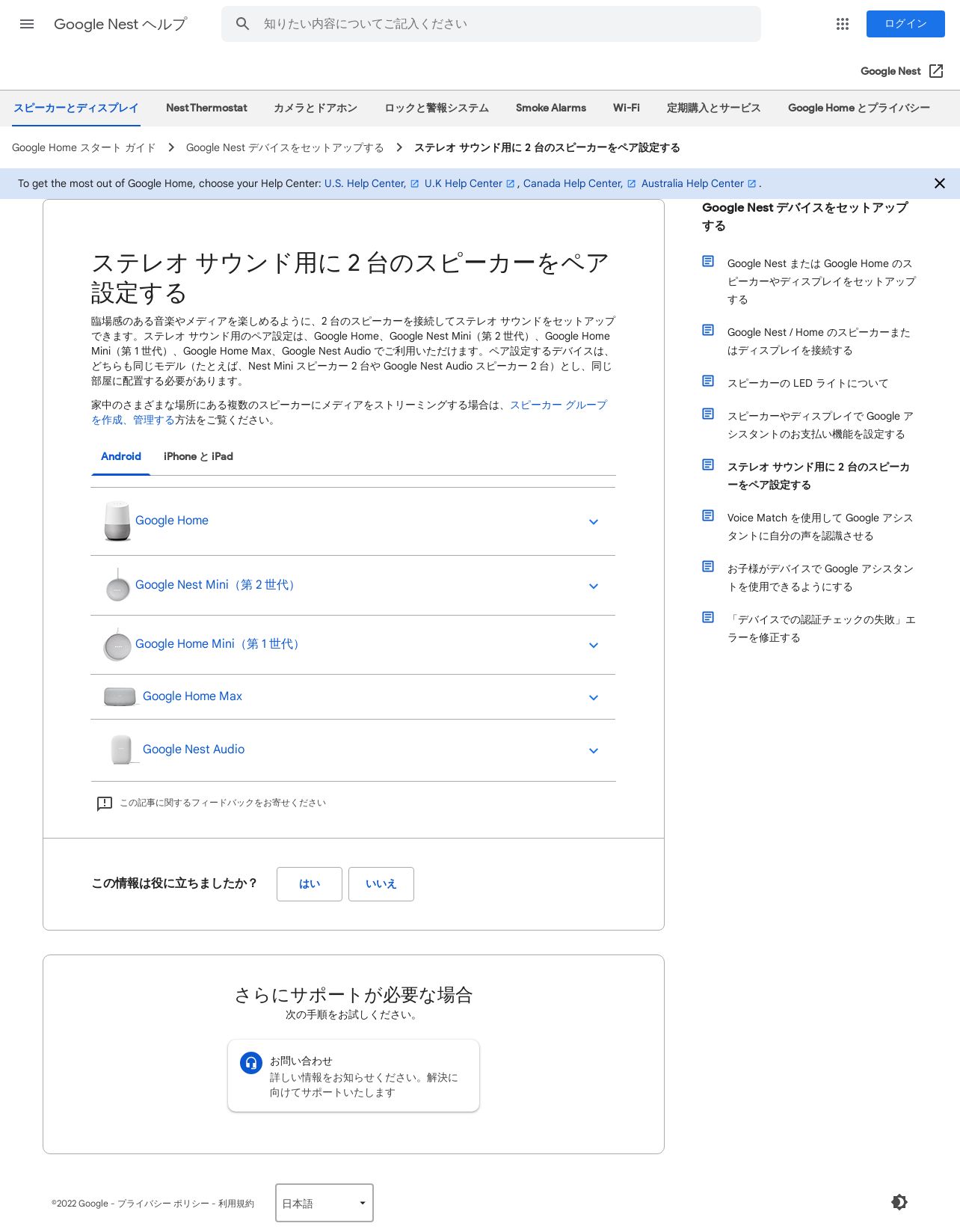Screen dimensions: 960x1232
Task: Open the ロックと警報システム tab
Action: pos(437,108)
